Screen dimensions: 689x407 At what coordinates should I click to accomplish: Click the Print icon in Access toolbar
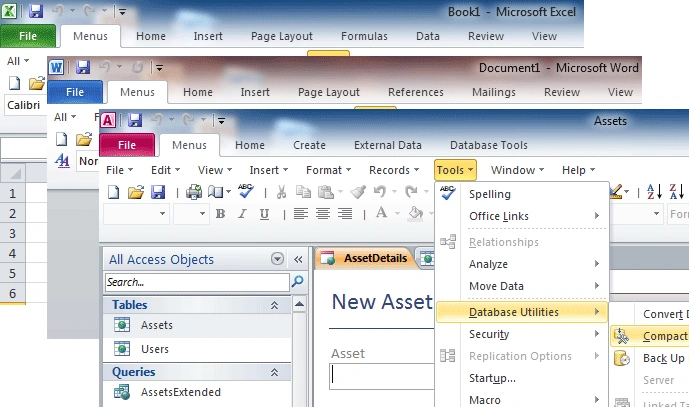194,192
